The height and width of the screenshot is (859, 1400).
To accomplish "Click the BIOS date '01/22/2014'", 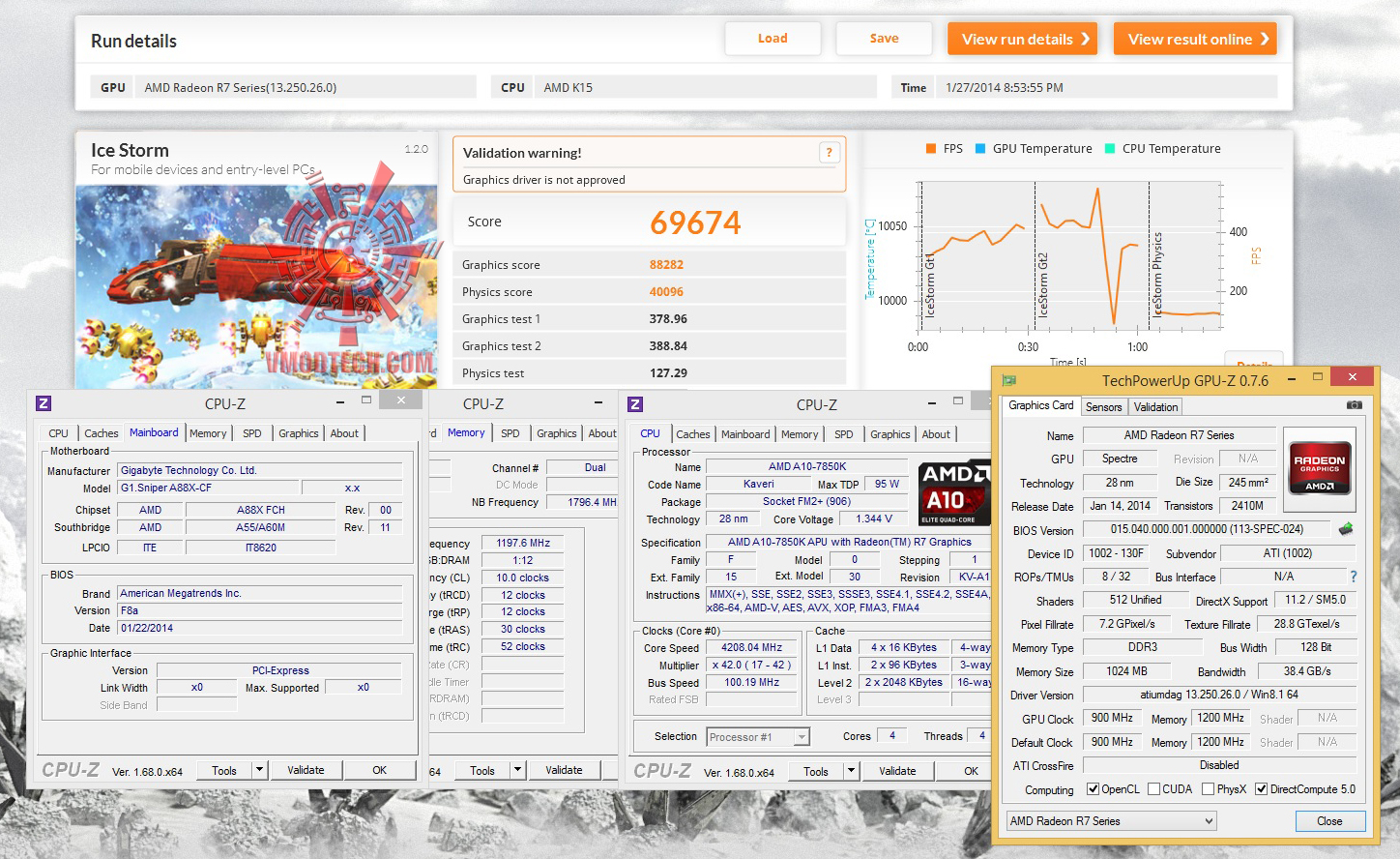I will (260, 628).
